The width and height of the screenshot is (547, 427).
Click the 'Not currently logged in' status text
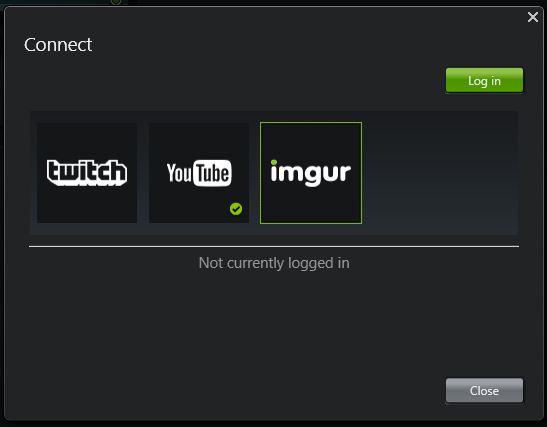click(274, 263)
